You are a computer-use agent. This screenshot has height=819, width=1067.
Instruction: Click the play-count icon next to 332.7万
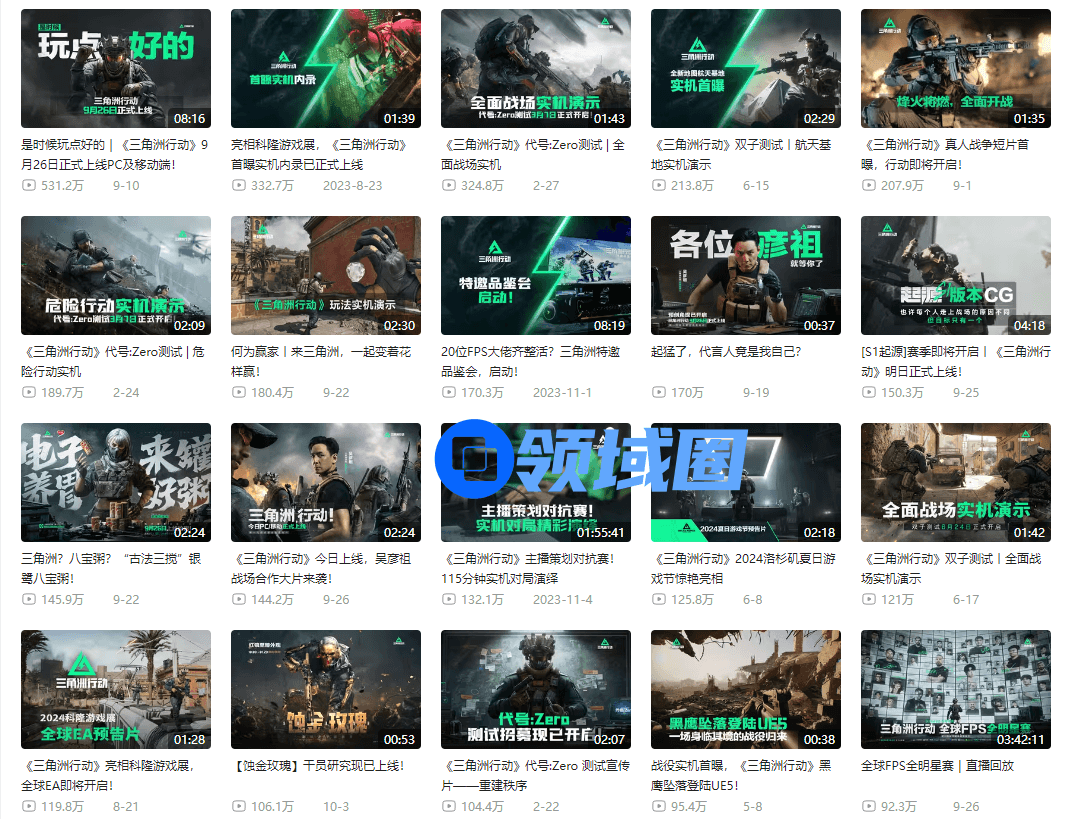238,186
